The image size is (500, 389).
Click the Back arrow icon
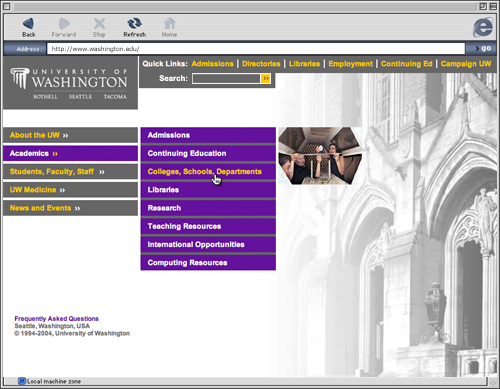28,24
